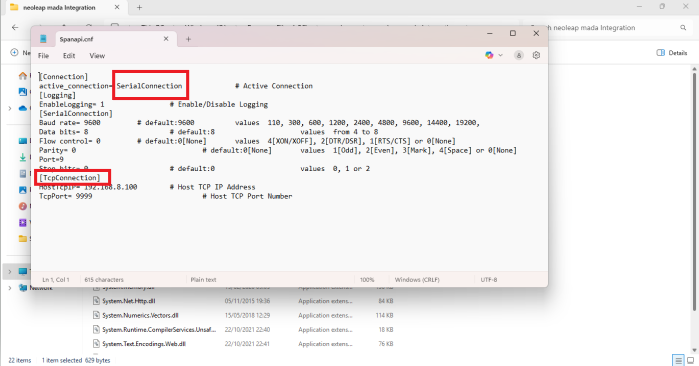Go back in File Explorer
The image size is (699, 366).
(x=15, y=27)
